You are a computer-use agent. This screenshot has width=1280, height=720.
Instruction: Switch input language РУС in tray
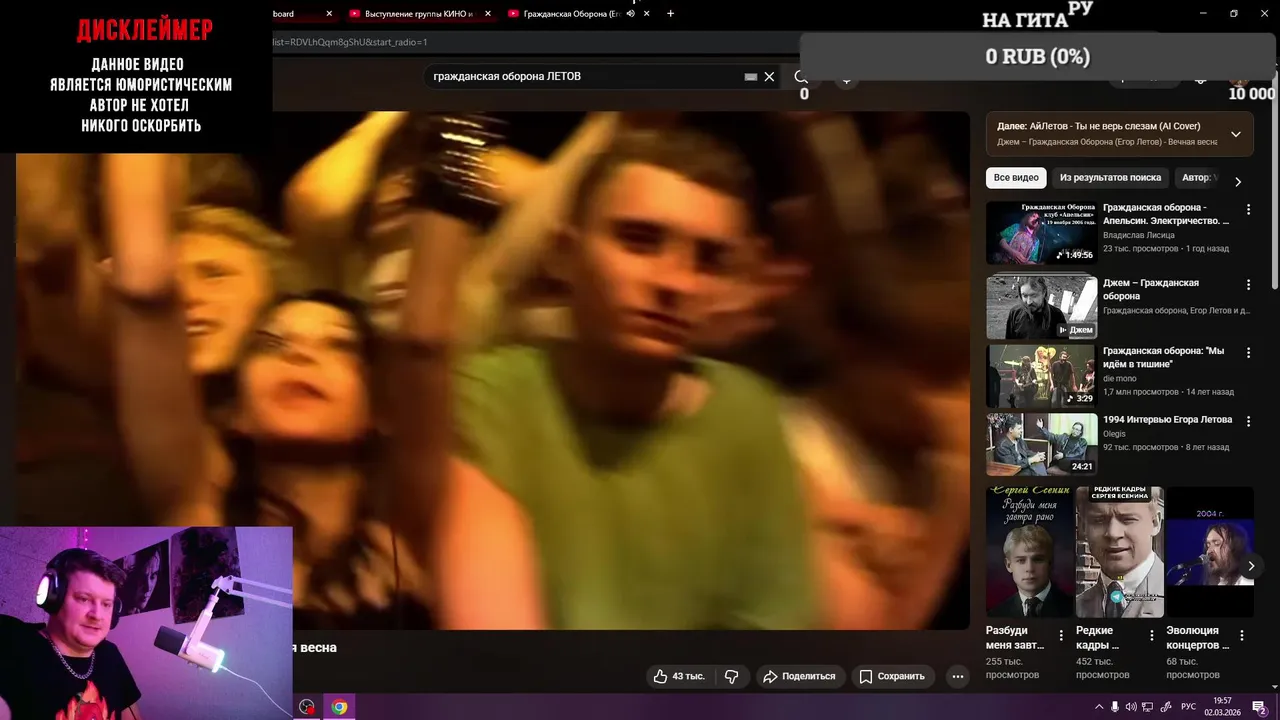pyautogui.click(x=1188, y=707)
